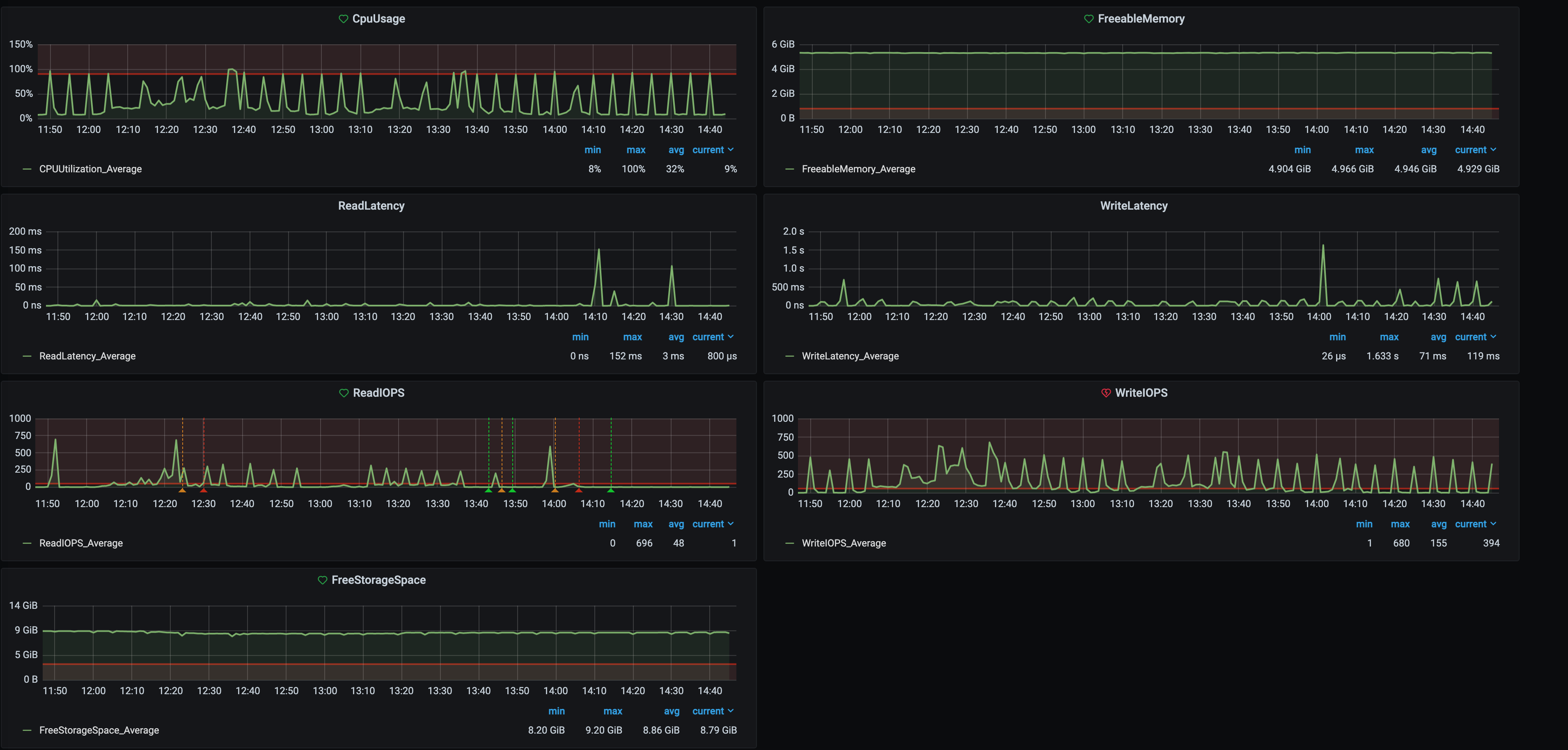The image size is (1568, 750).
Task: Open the WriteIOPS panel title menu
Action: 1141,393
